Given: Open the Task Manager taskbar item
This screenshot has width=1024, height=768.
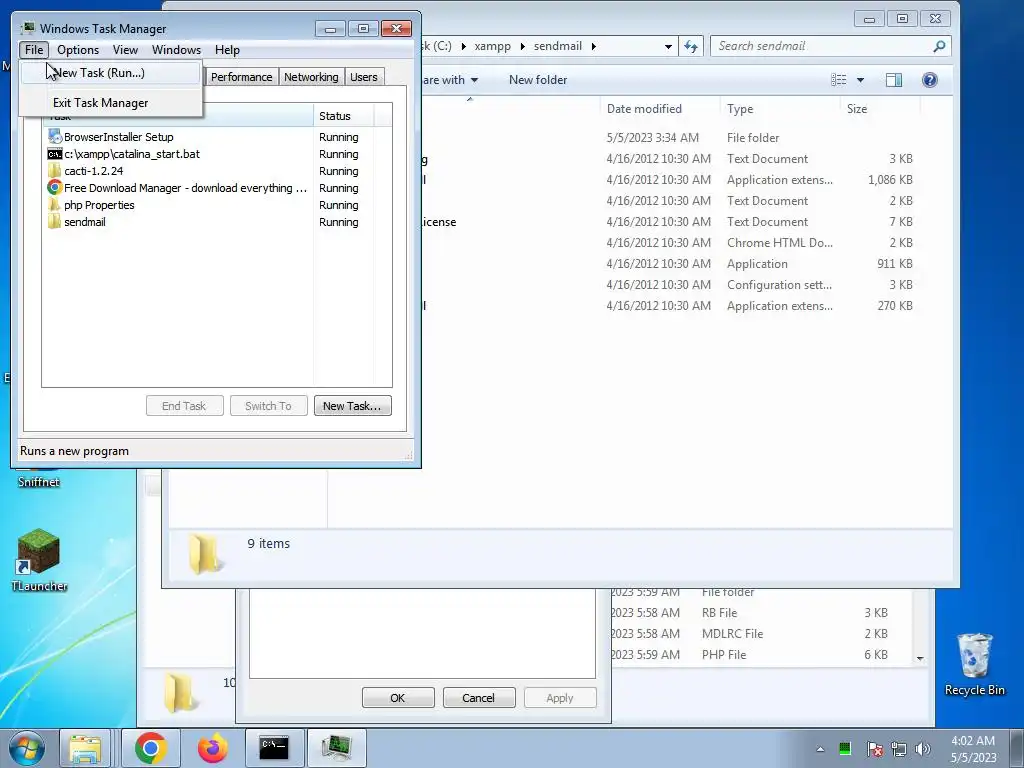Looking at the screenshot, I should coord(336,748).
